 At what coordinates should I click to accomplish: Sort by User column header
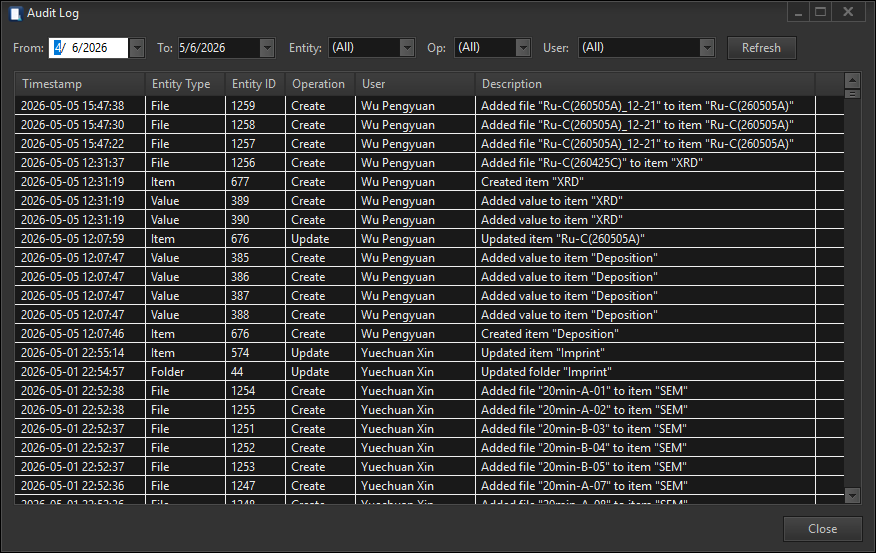415,84
